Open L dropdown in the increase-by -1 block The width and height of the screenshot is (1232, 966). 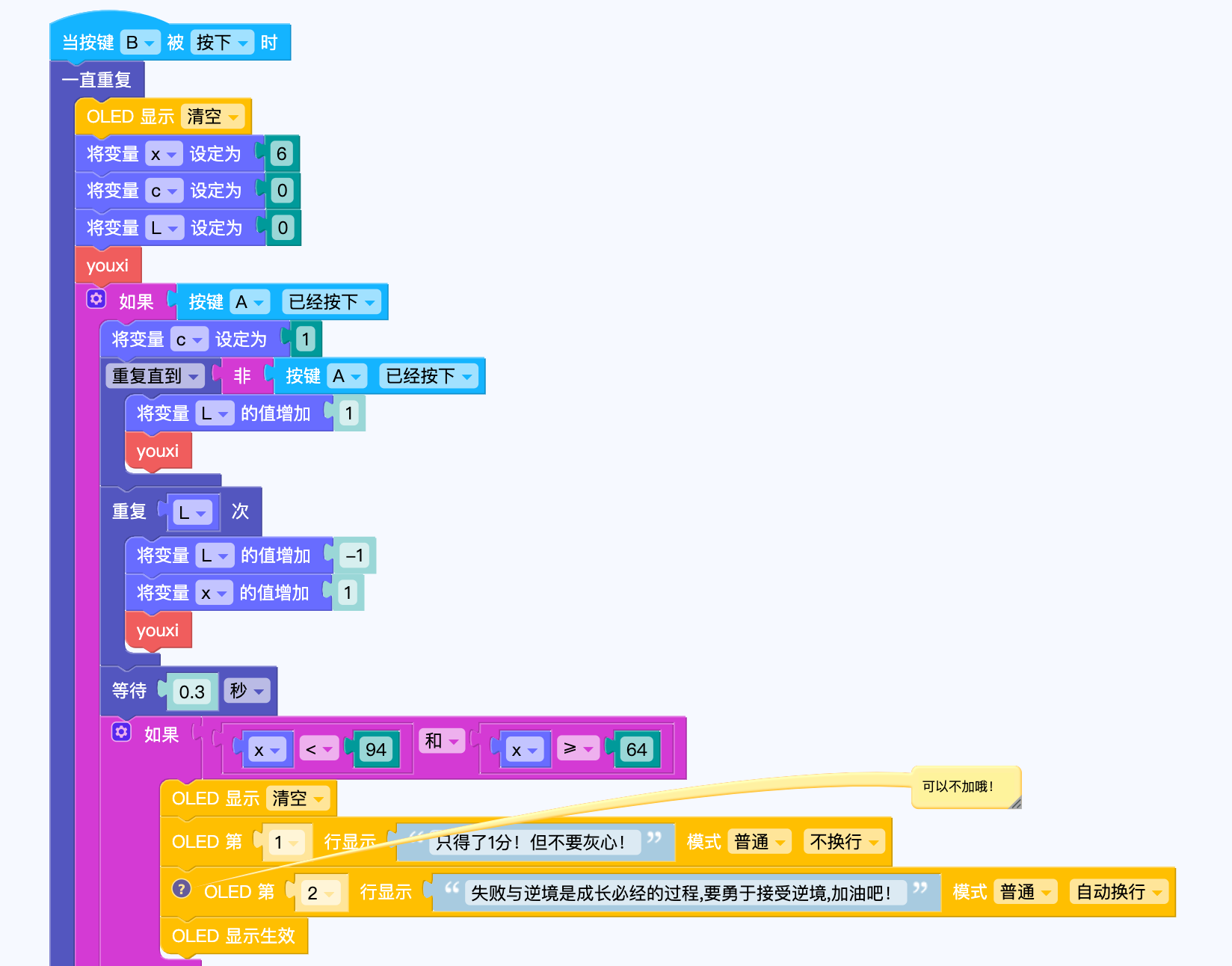pos(215,556)
